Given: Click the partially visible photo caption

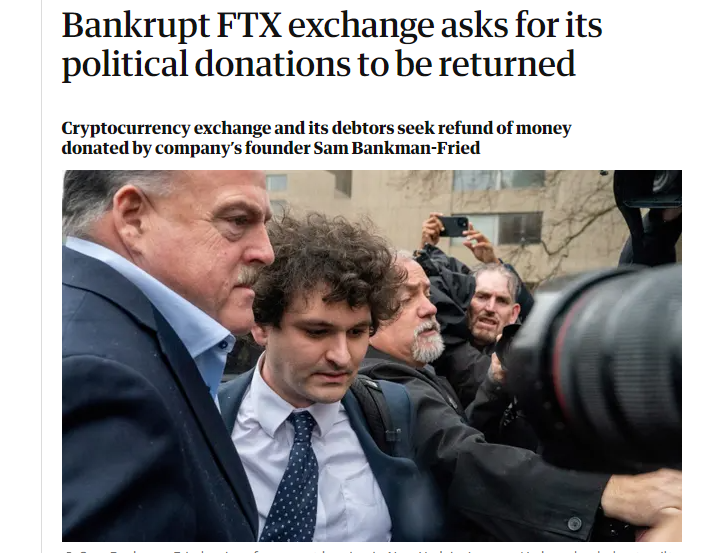Looking at the screenshot, I should click(x=372, y=550).
